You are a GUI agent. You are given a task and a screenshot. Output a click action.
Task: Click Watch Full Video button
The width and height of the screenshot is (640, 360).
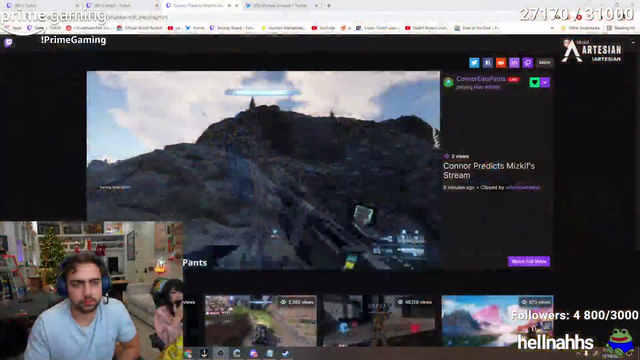tap(529, 261)
